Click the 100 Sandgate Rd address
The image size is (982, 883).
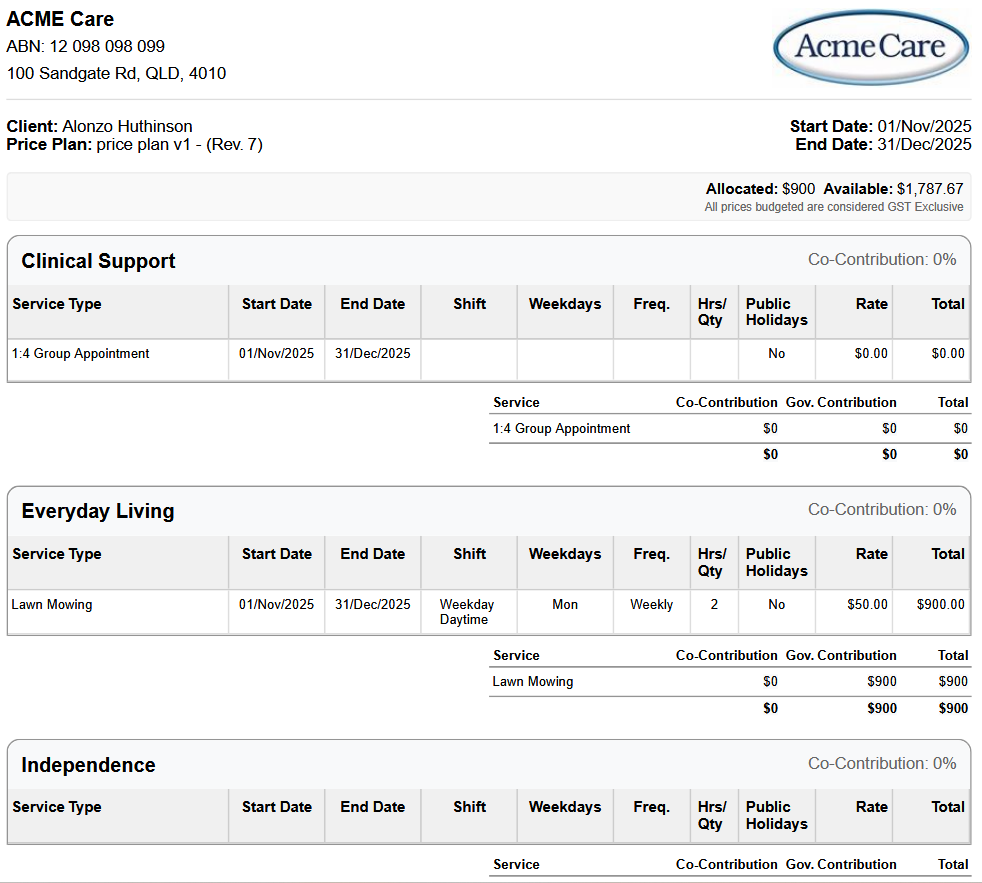116,73
